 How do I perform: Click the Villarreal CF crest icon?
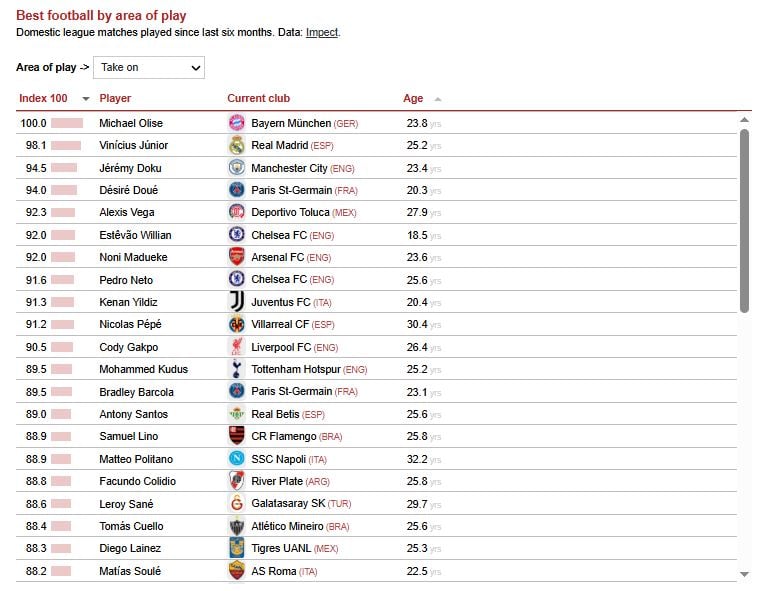pyautogui.click(x=237, y=324)
